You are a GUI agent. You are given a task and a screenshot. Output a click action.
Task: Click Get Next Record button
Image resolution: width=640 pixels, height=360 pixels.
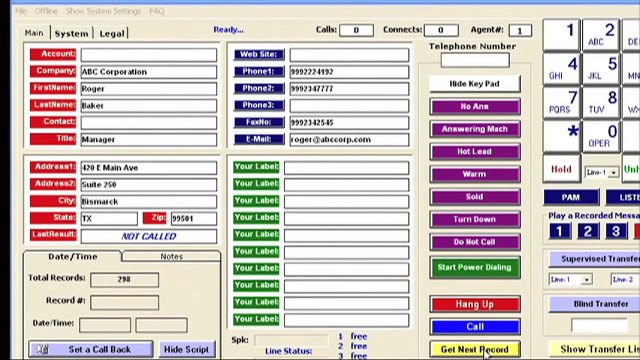(475, 349)
